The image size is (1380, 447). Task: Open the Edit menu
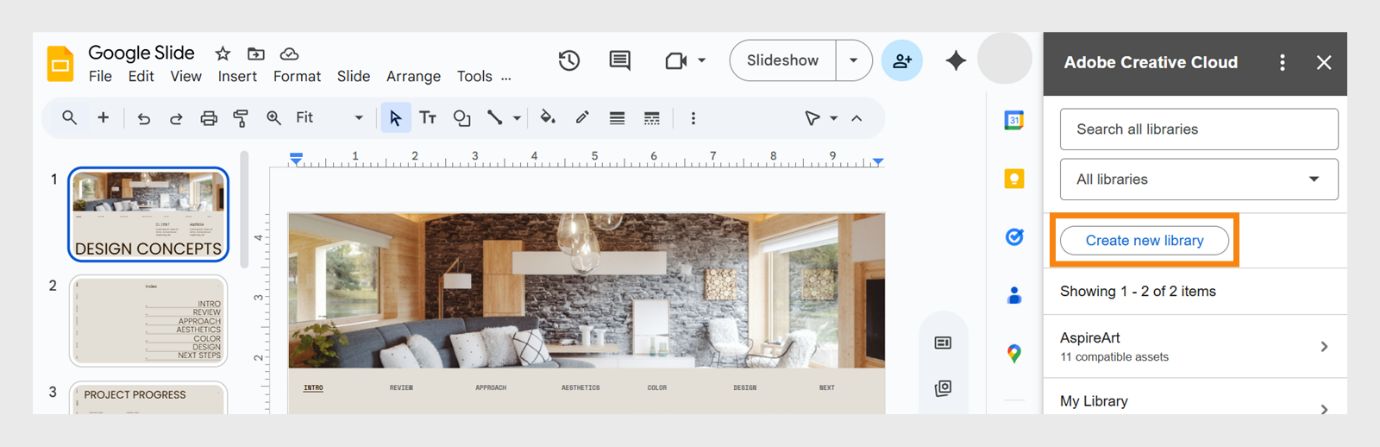click(x=141, y=76)
